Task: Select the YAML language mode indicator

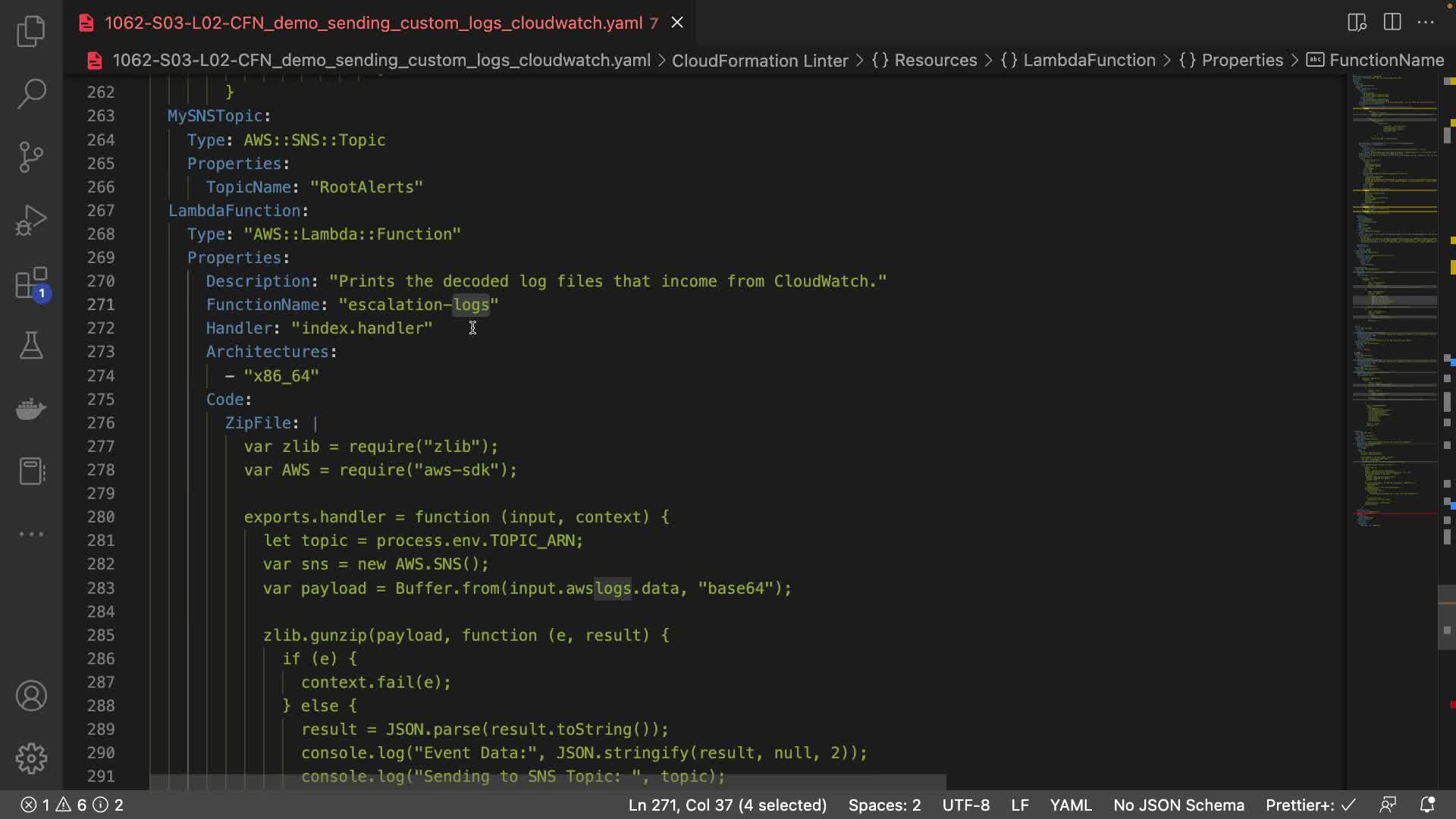Action: (x=1070, y=805)
